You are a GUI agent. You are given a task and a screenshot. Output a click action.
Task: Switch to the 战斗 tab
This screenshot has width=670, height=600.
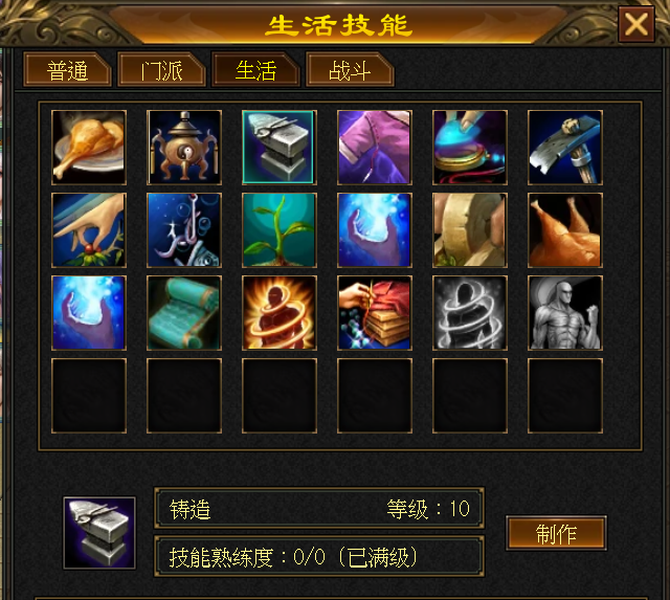(350, 70)
